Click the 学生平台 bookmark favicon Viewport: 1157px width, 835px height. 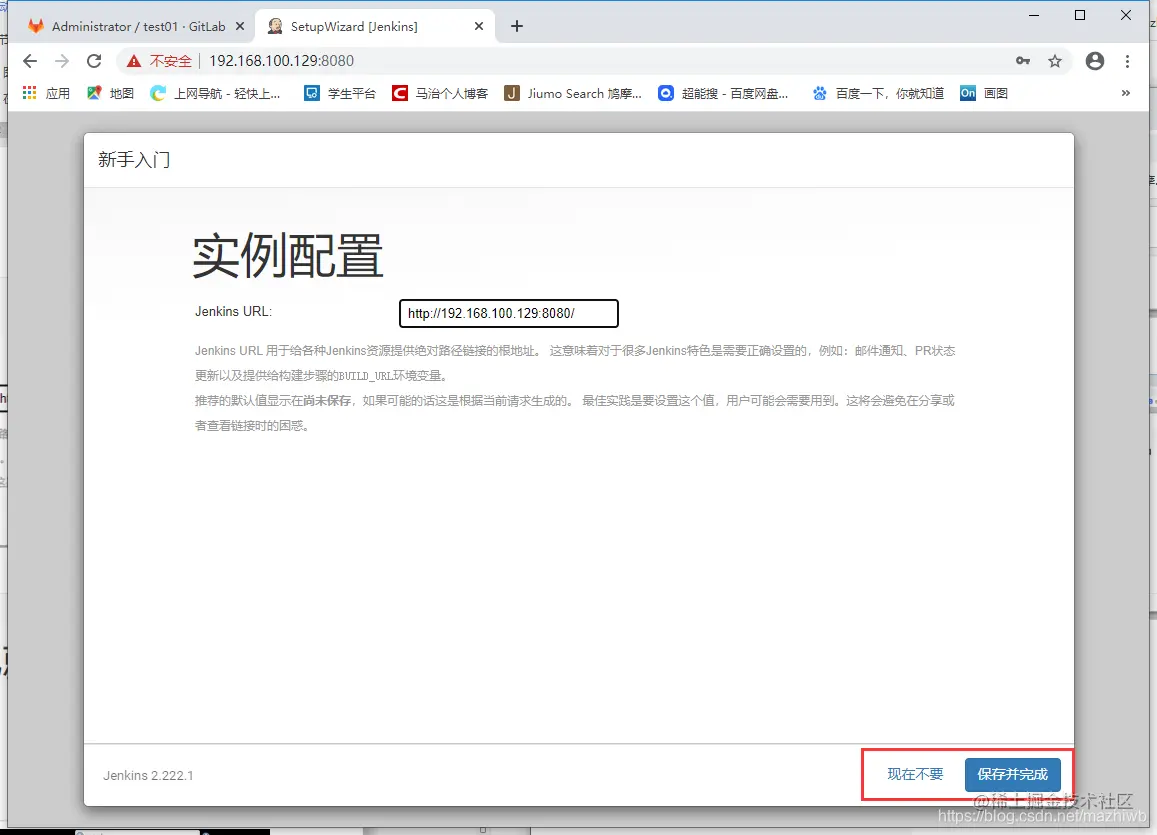coord(311,92)
